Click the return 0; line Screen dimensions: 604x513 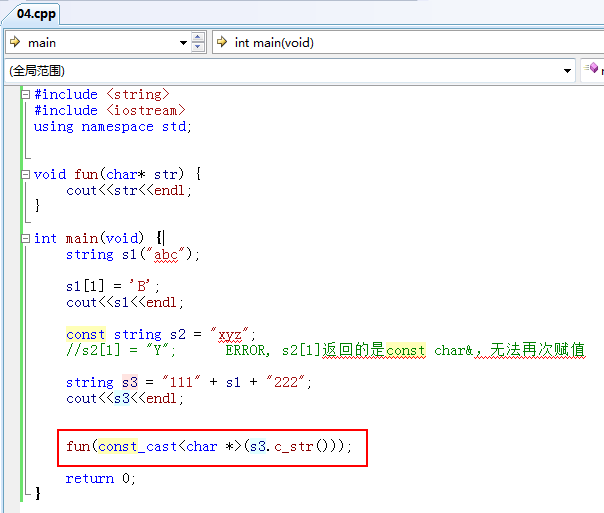click(x=100, y=479)
